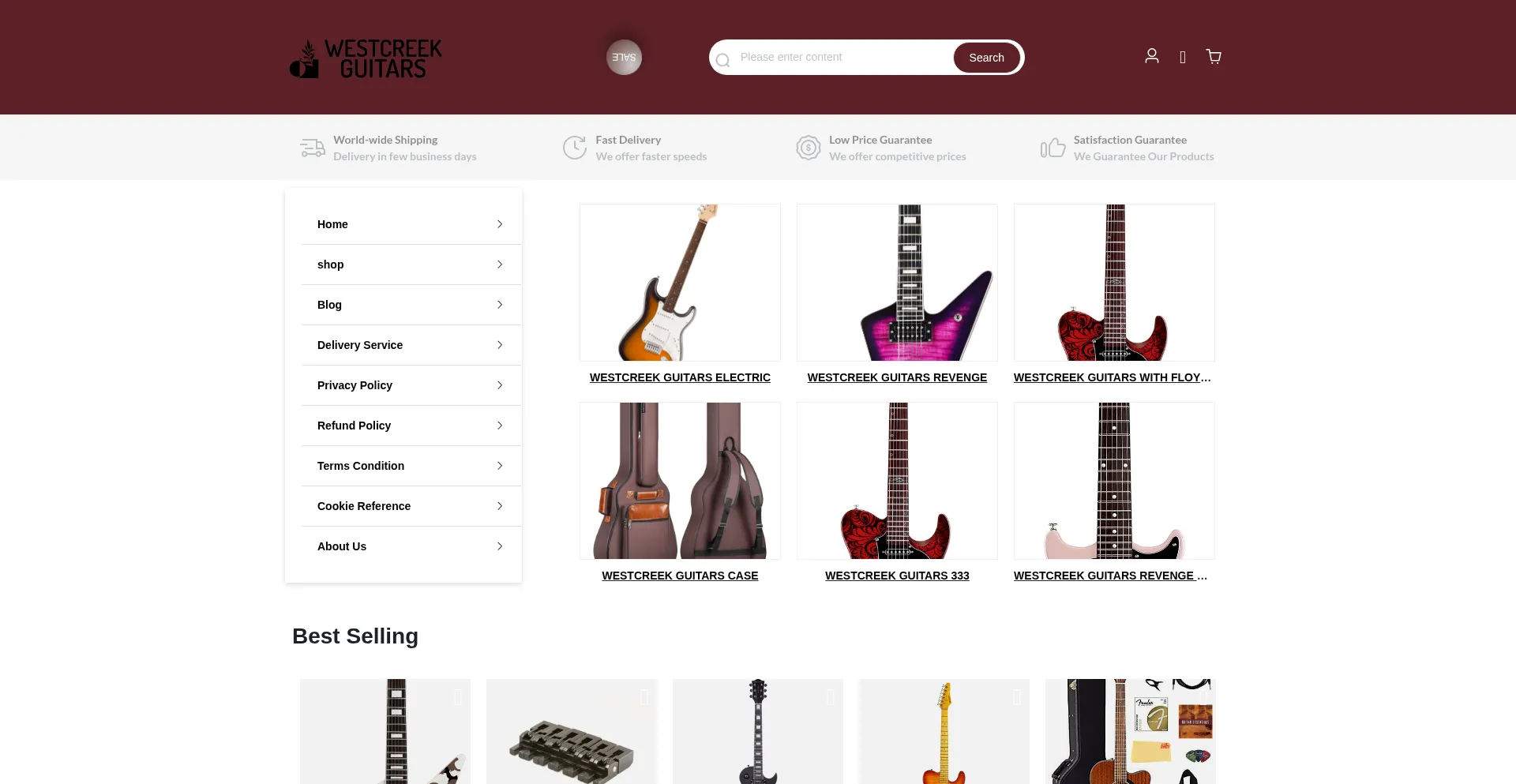Click the wishlist icon beside the cart

tap(1183, 57)
